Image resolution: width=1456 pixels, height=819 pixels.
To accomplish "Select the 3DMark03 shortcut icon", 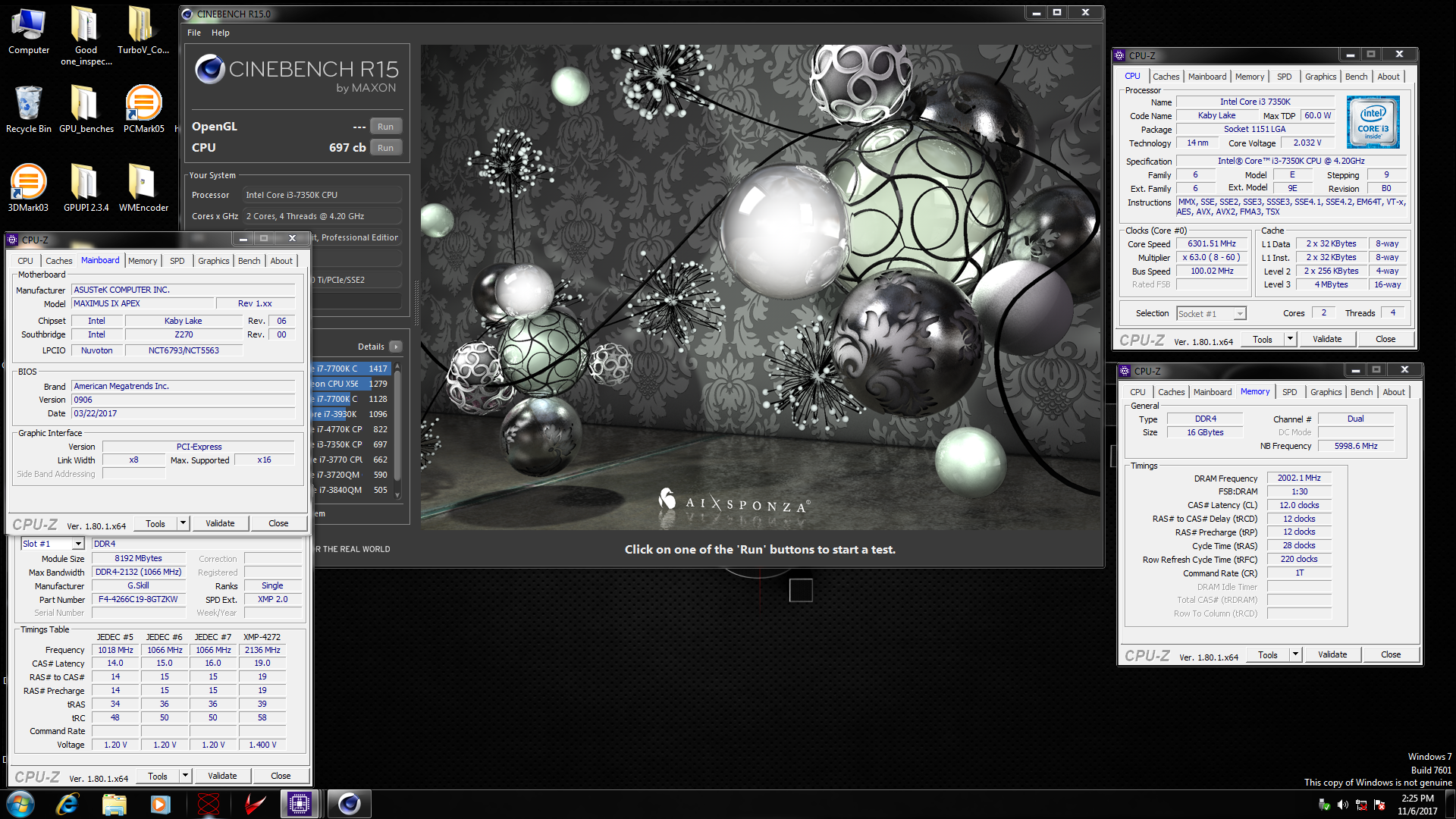I will pyautogui.click(x=28, y=188).
